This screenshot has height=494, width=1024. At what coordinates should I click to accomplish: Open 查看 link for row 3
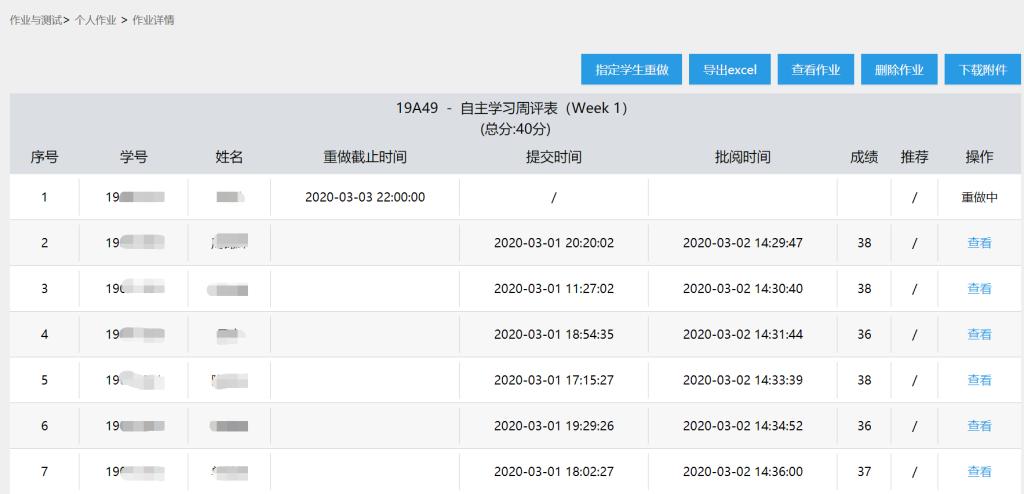(x=979, y=289)
